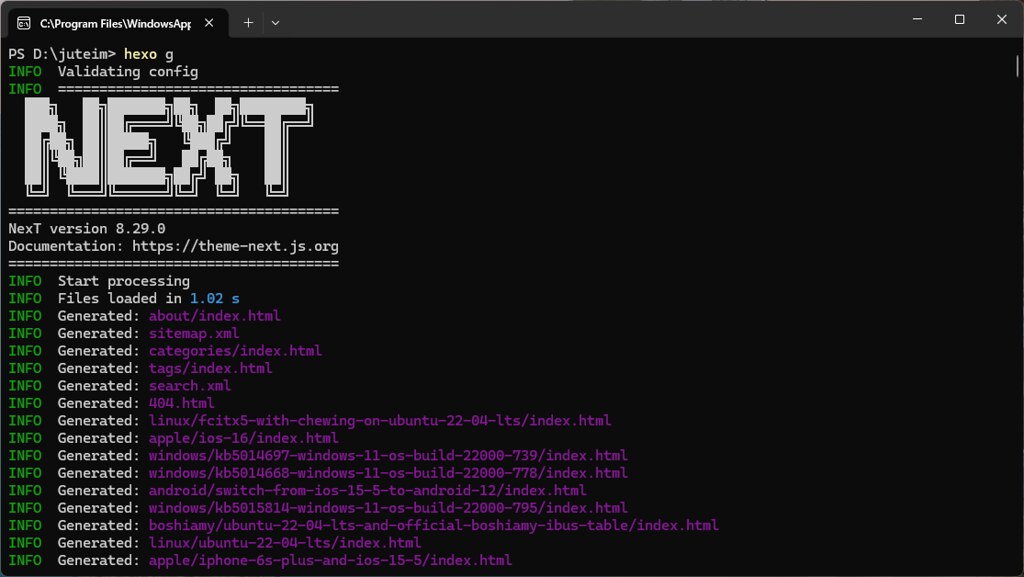Open the https://theme-next.js.org documentation link

[x=235, y=246]
